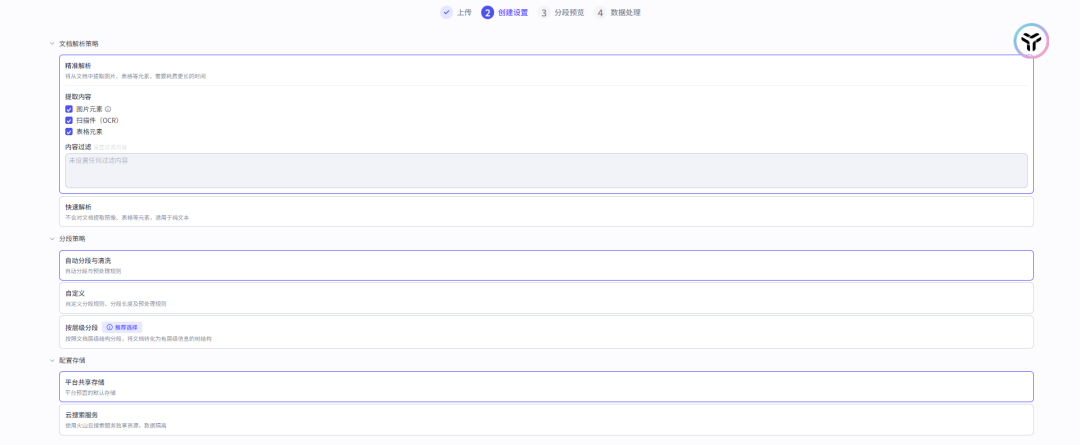Uncheck the 表格元素 checkbox
The width and height of the screenshot is (1080, 445).
tap(69, 131)
